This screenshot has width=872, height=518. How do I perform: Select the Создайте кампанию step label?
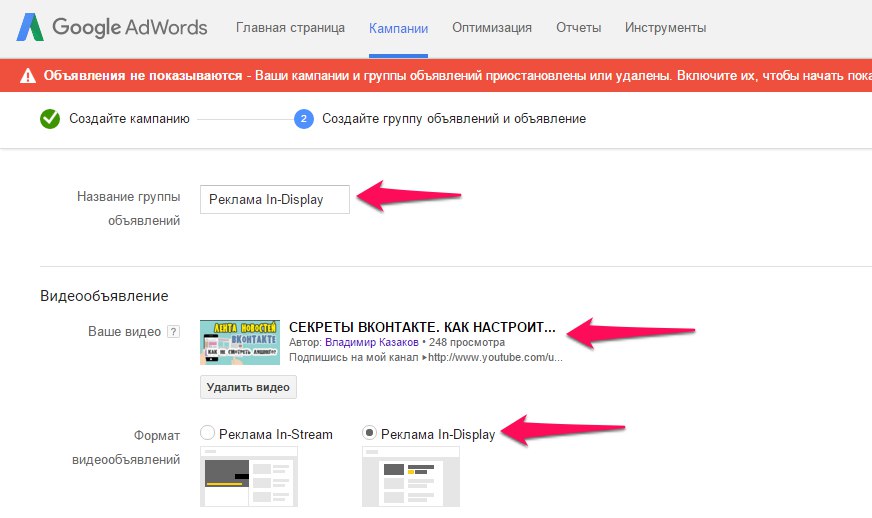tap(129, 119)
